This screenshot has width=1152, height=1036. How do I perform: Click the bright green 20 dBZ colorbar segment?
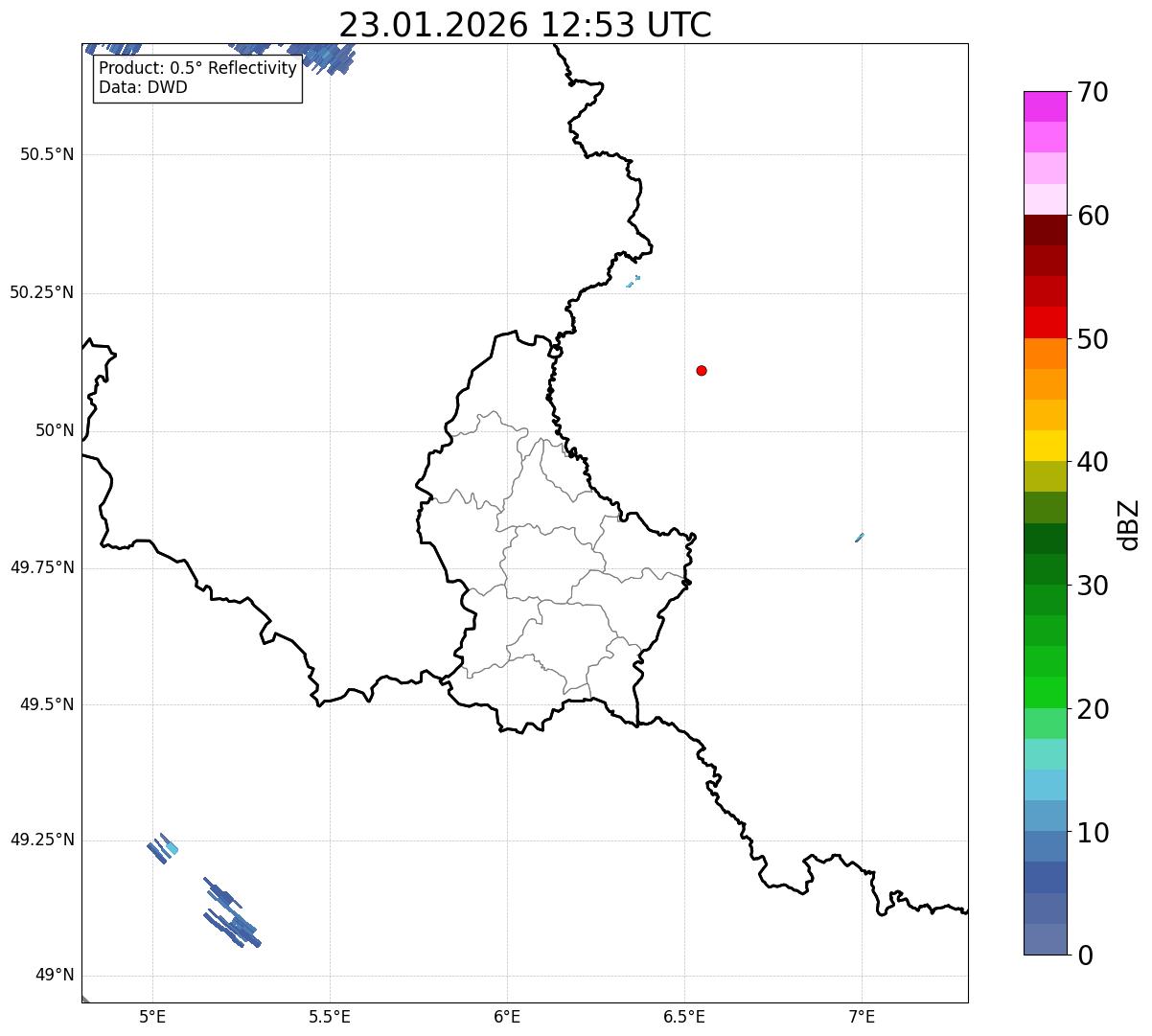pyautogui.click(x=1045, y=693)
